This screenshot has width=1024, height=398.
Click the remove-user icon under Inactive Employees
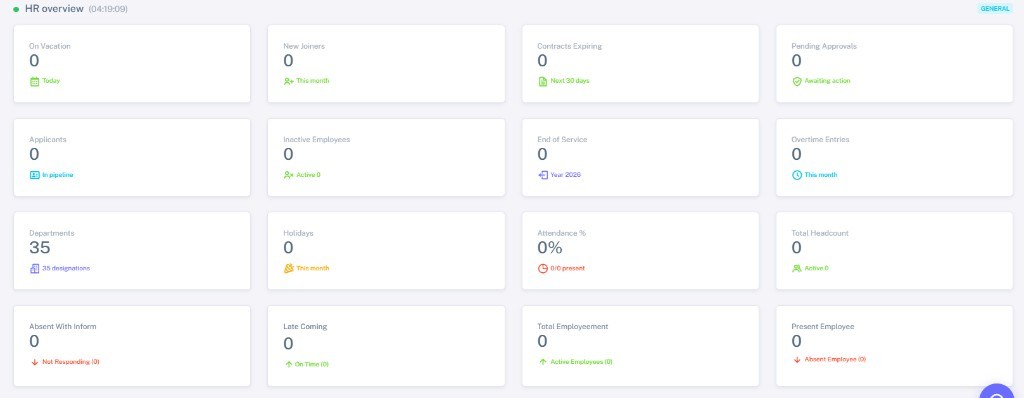(289, 175)
